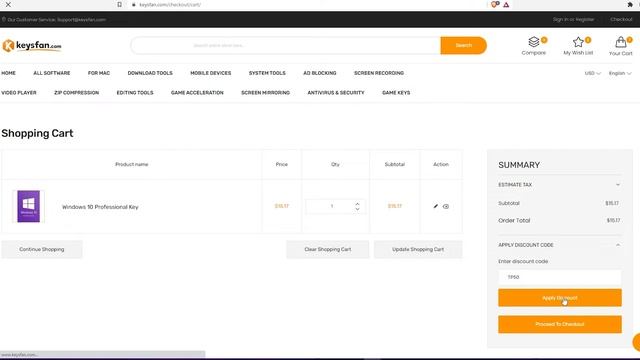Decrease quantity with the down arrow
The width and height of the screenshot is (640, 360).
(x=358, y=209)
